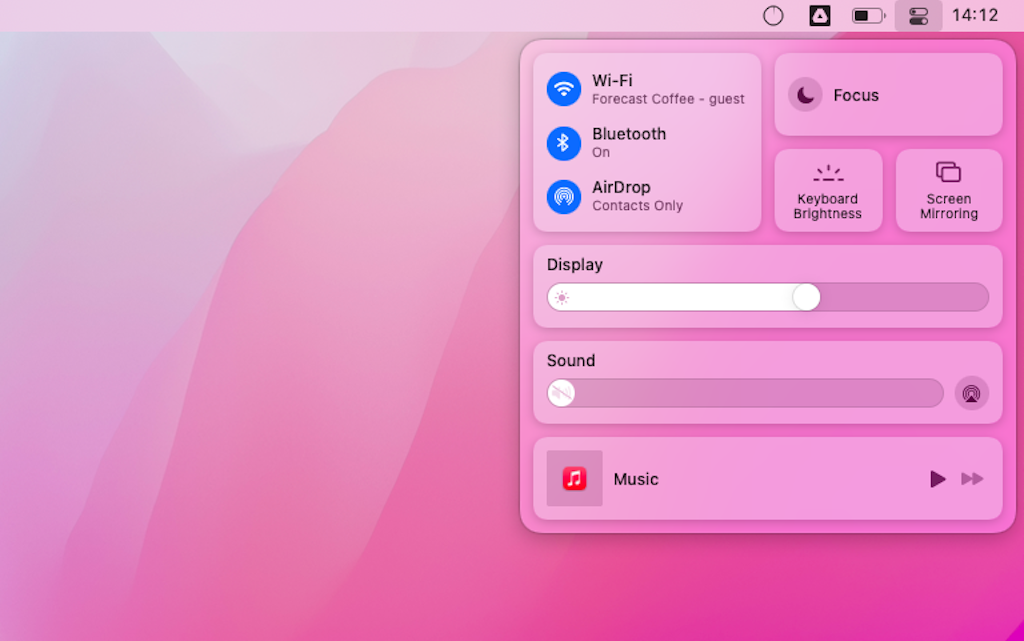
Task: Open the clock showing 14:12
Action: [974, 15]
